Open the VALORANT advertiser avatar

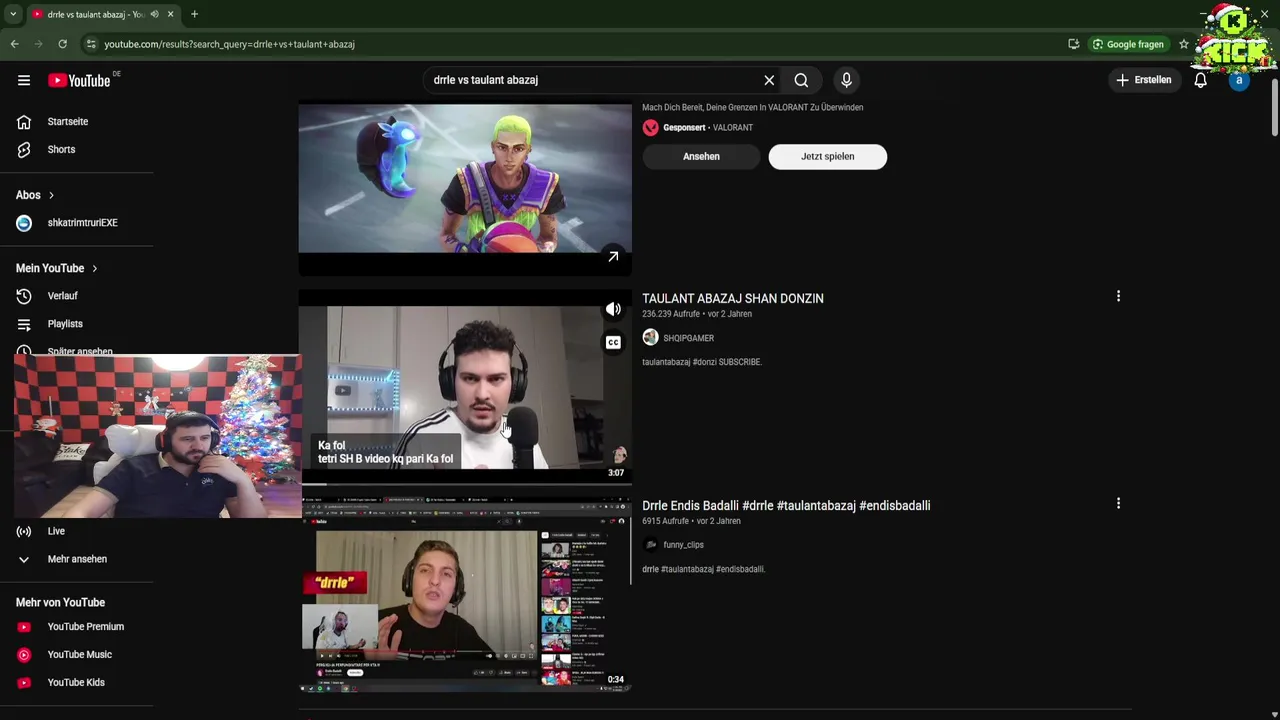[x=650, y=128]
